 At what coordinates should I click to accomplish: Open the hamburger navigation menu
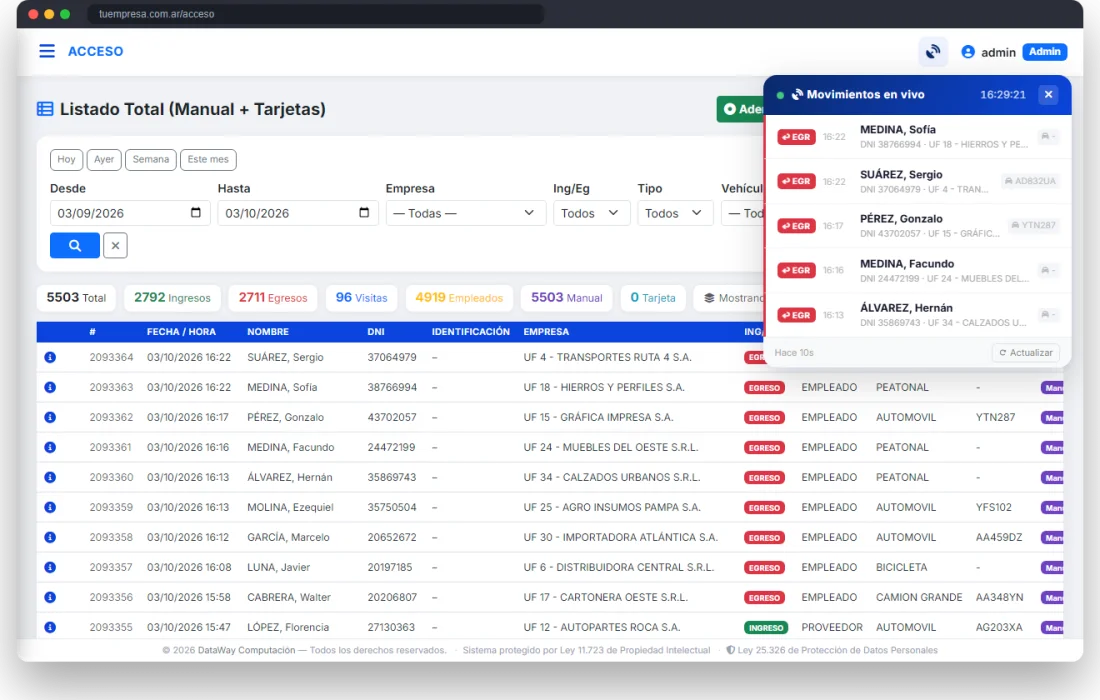click(47, 51)
